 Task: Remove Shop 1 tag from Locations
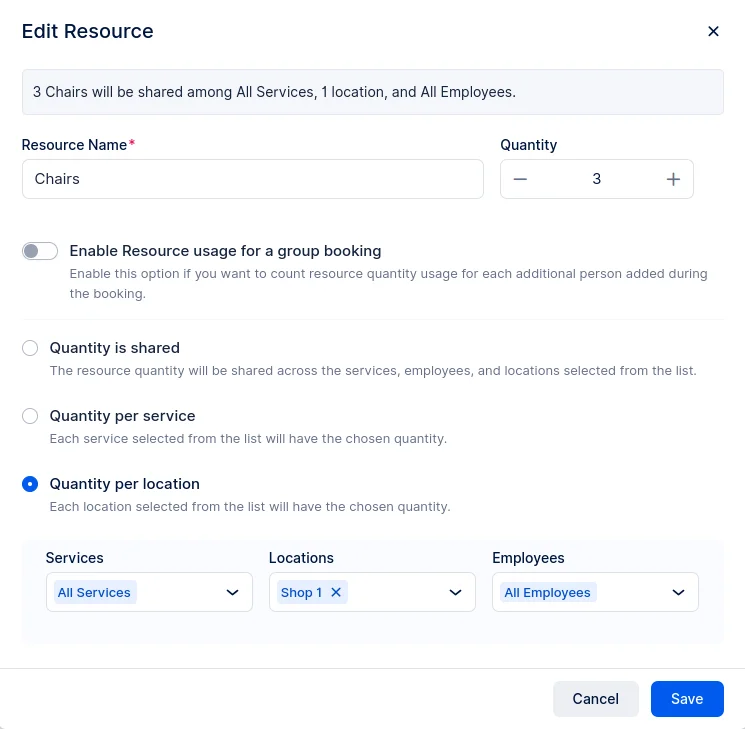[x=336, y=592]
